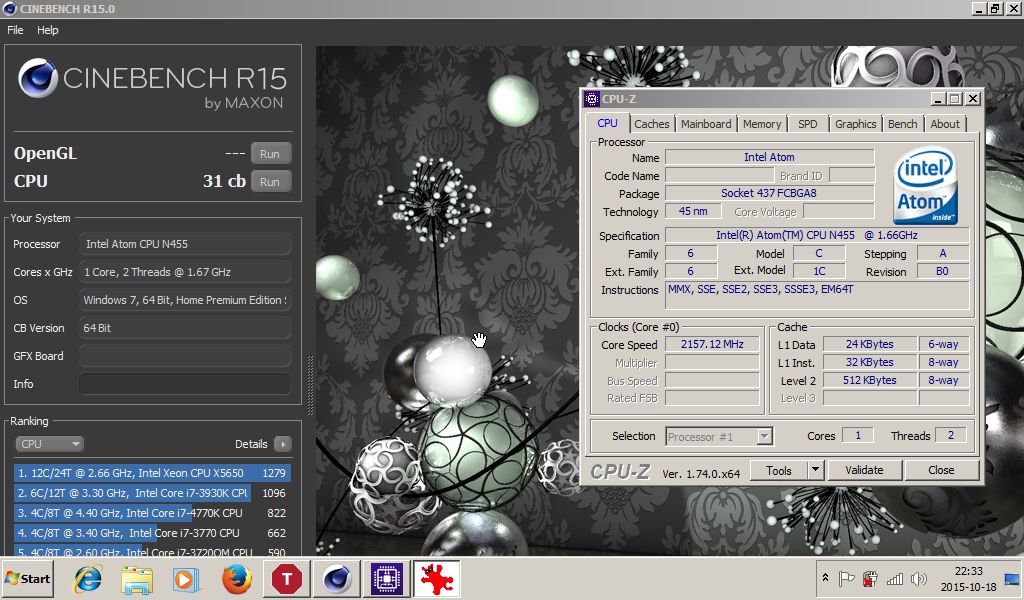Select the Core i7-4770K ranking row

[x=152, y=513]
